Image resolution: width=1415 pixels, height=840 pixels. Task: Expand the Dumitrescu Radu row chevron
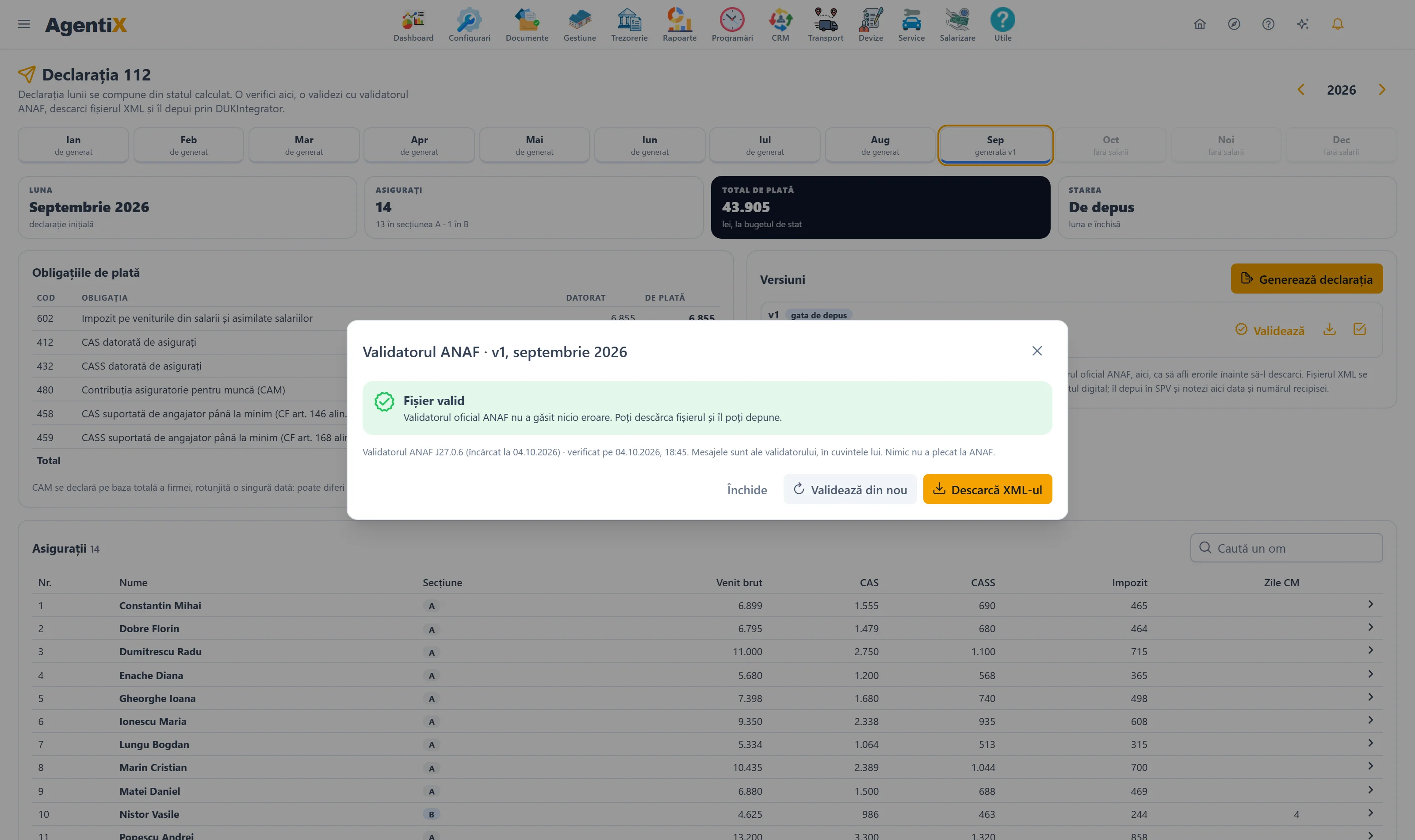click(1370, 650)
